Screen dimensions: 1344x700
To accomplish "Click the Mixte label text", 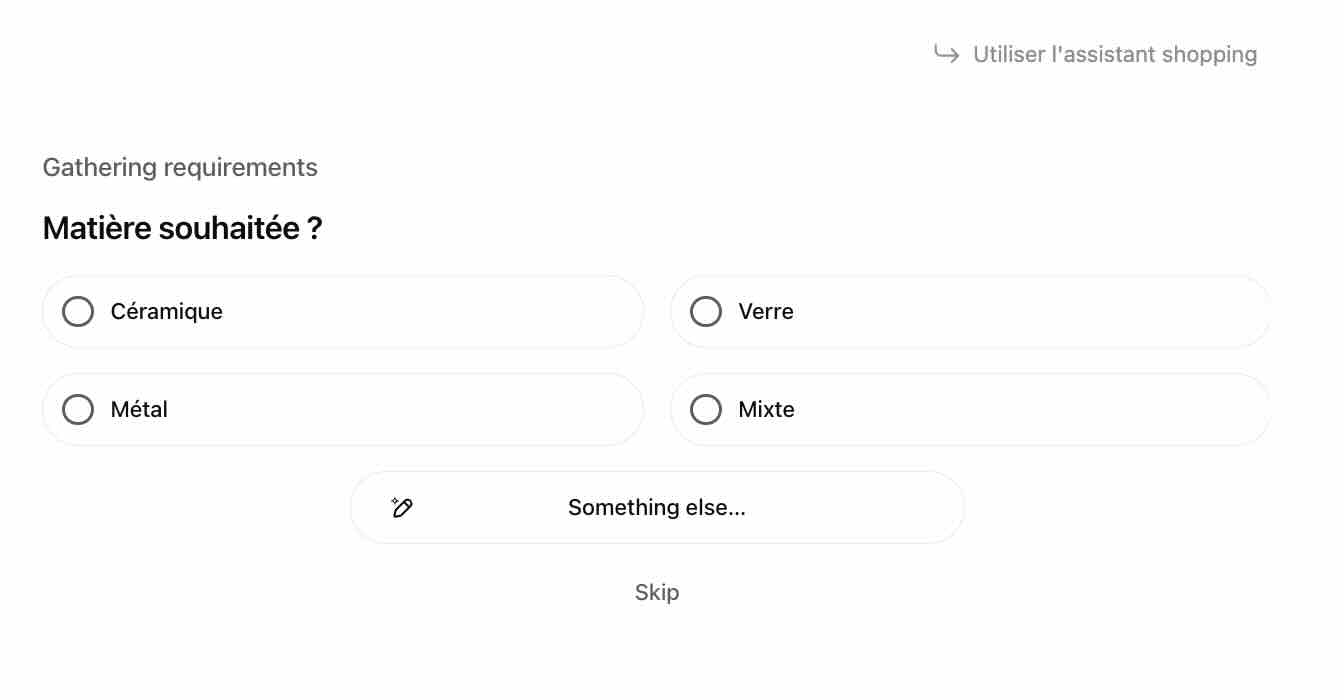I will tap(766, 410).
